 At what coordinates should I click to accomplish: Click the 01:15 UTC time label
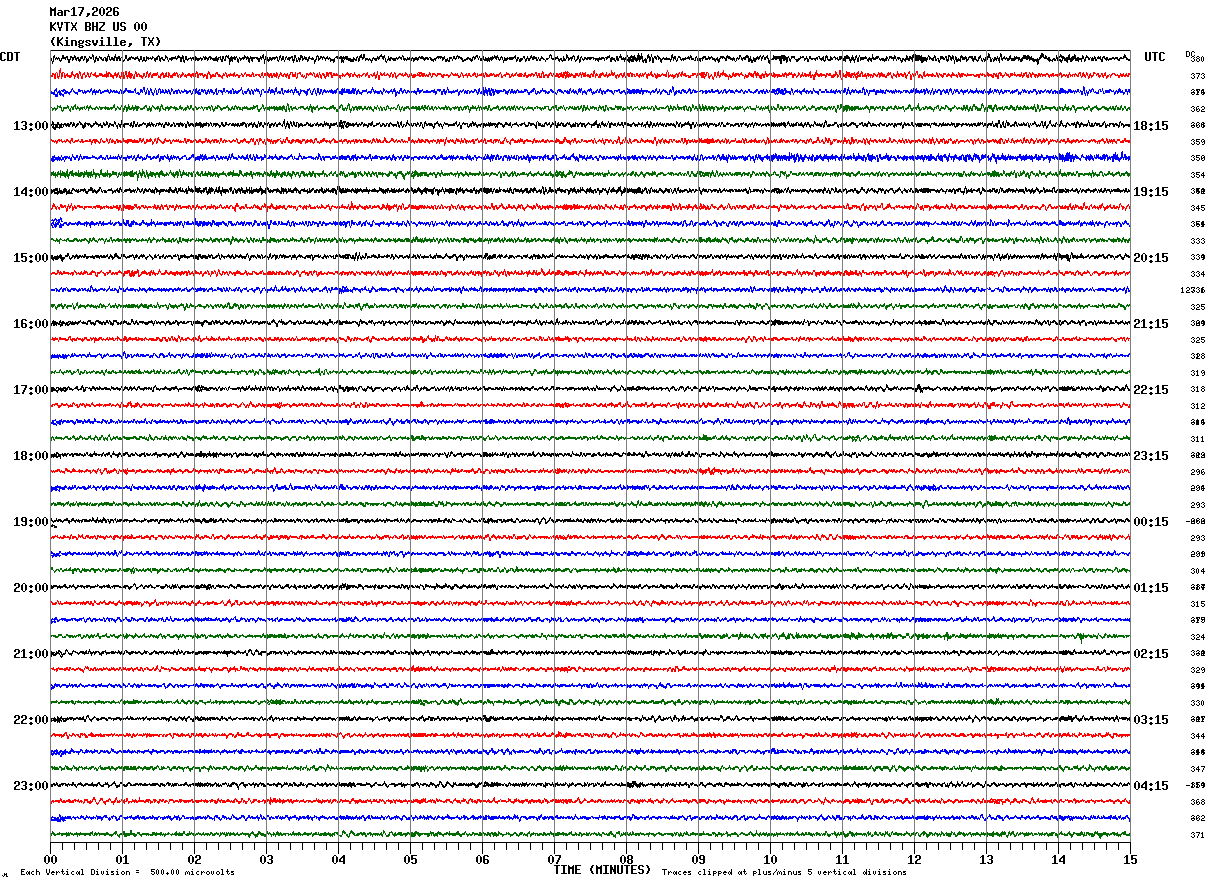1151,588
